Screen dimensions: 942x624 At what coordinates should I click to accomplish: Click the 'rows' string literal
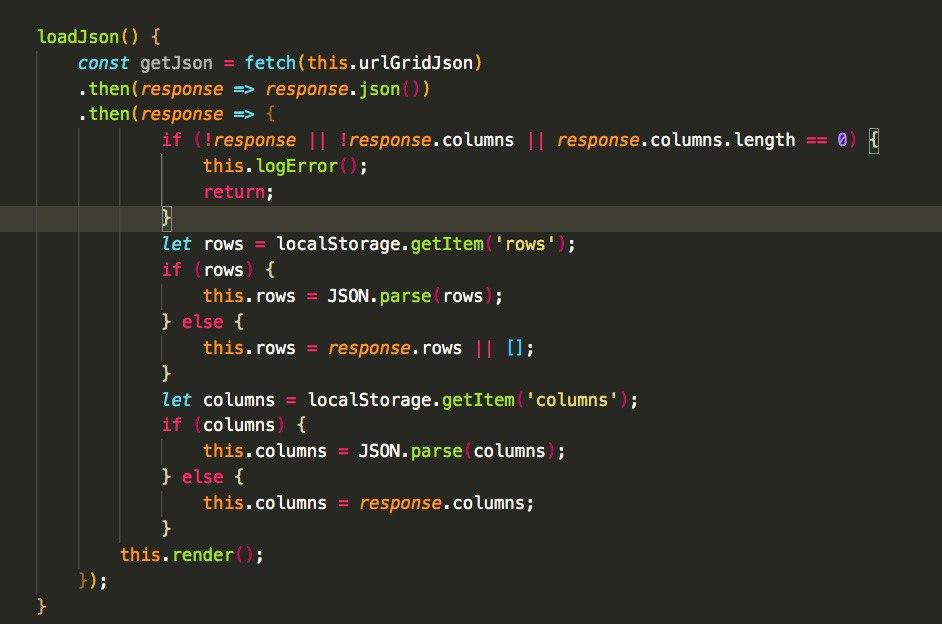click(524, 244)
